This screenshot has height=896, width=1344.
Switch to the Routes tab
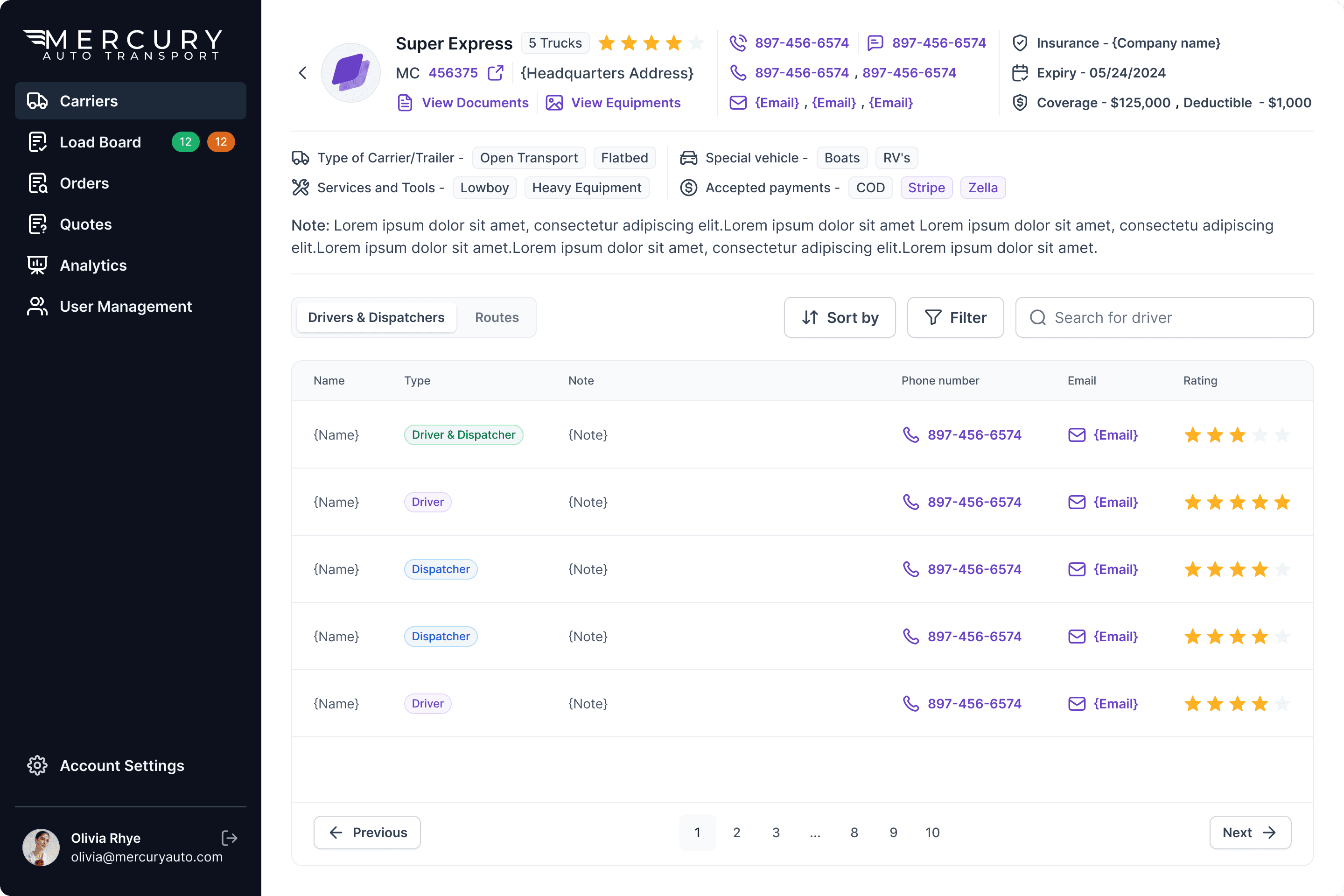[497, 317]
